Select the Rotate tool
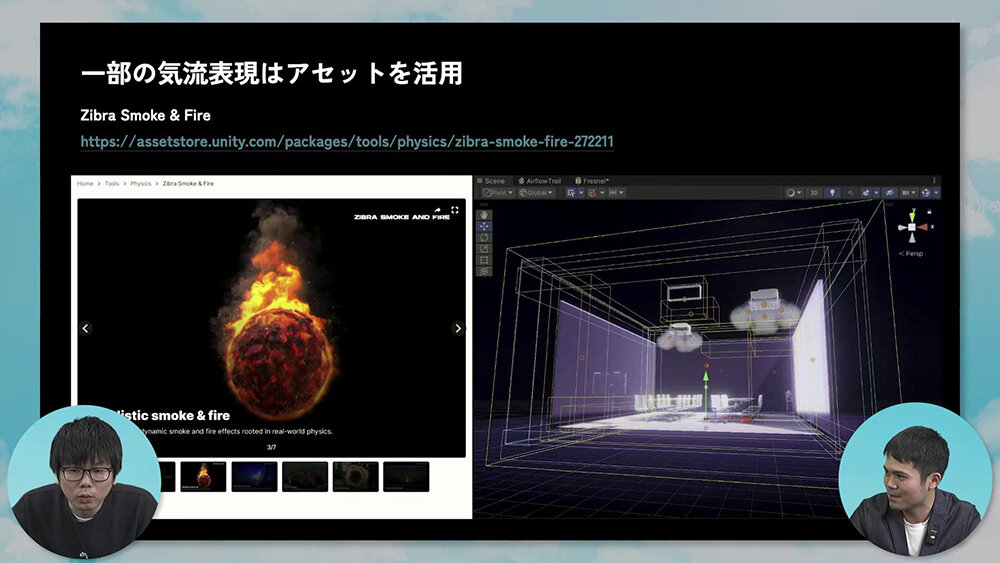1000x563 pixels. [x=485, y=237]
